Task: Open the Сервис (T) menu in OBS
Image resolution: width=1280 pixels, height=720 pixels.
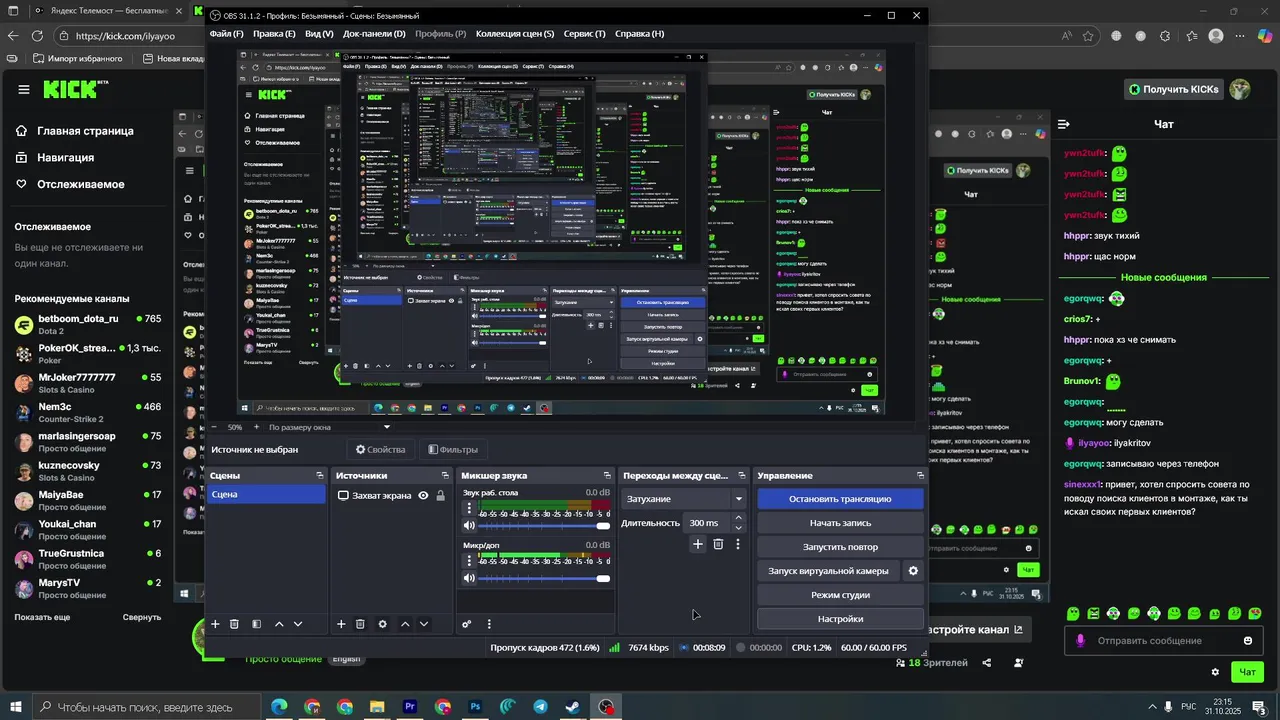Action: pyautogui.click(x=584, y=33)
